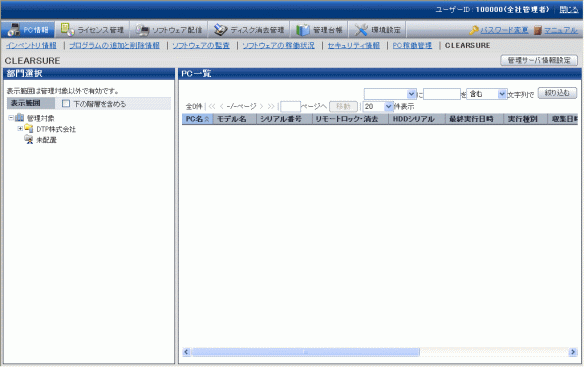Go to next page with > arrow
The image size is (584, 367).
[261, 107]
